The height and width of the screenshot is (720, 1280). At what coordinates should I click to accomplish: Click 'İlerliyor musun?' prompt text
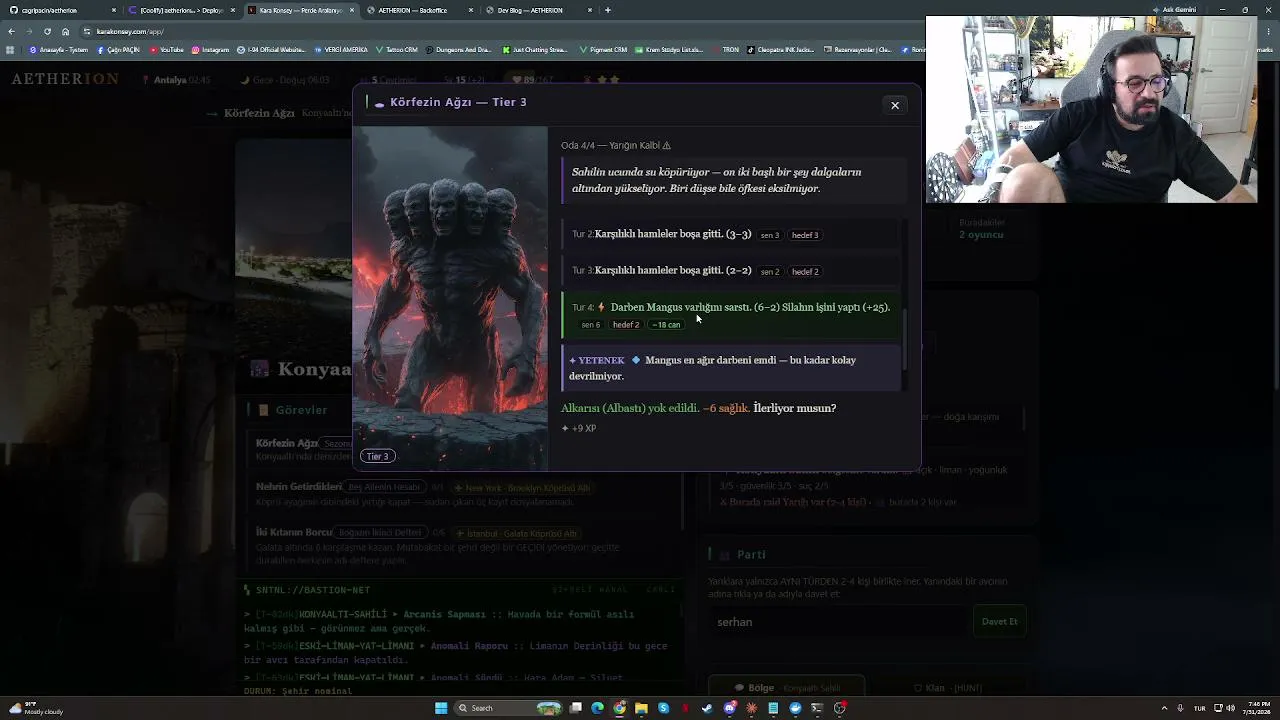coord(795,408)
